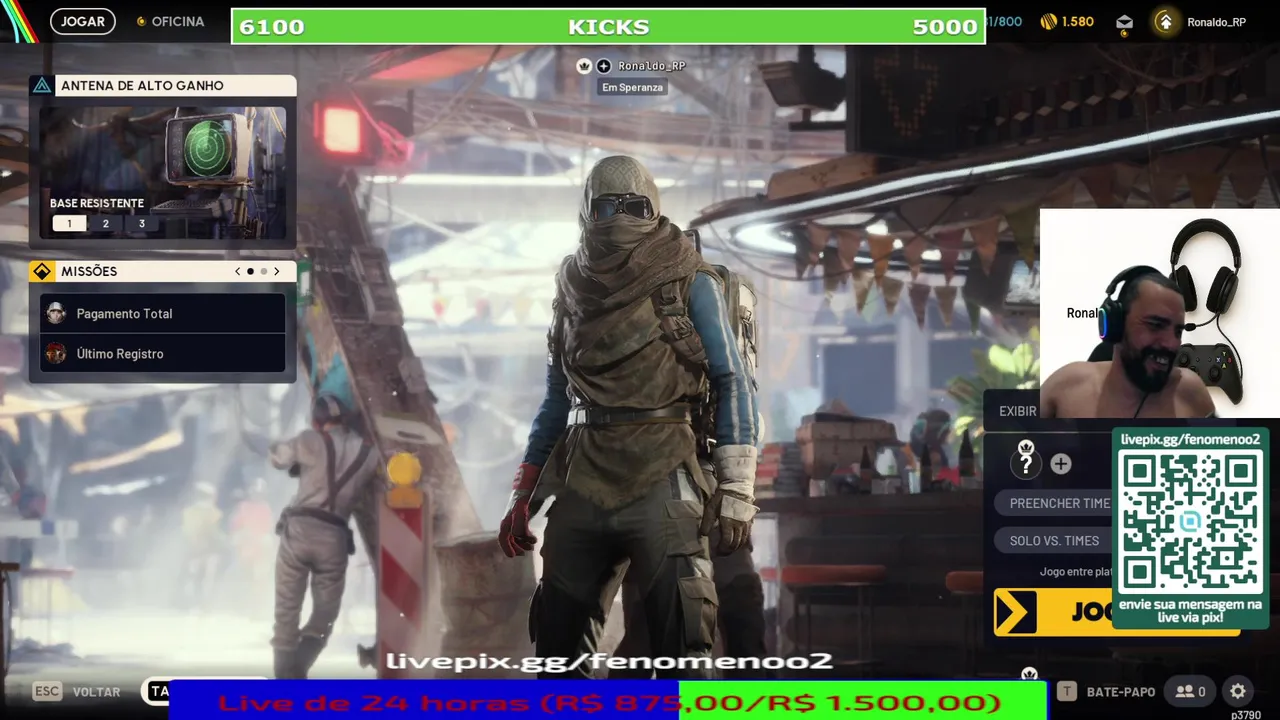Click the livepix QR code
Viewport: 1280px width, 720px height.
1191,520
